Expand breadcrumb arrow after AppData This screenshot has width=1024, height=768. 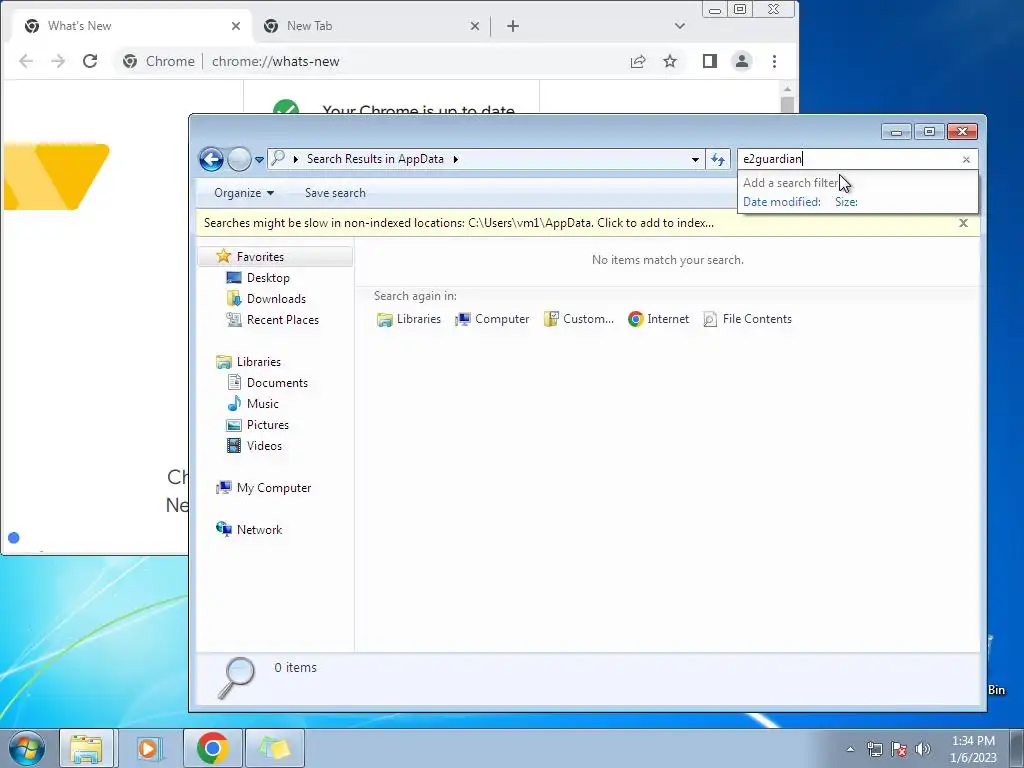[456, 159]
